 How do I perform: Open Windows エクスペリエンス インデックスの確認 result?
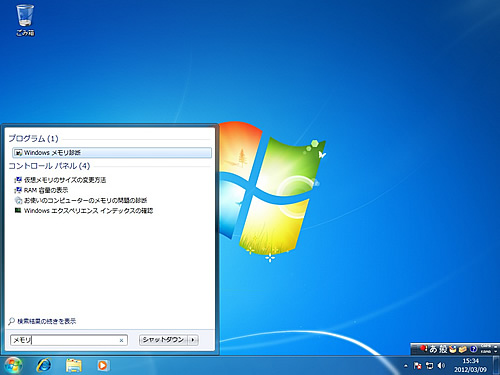(x=88, y=211)
